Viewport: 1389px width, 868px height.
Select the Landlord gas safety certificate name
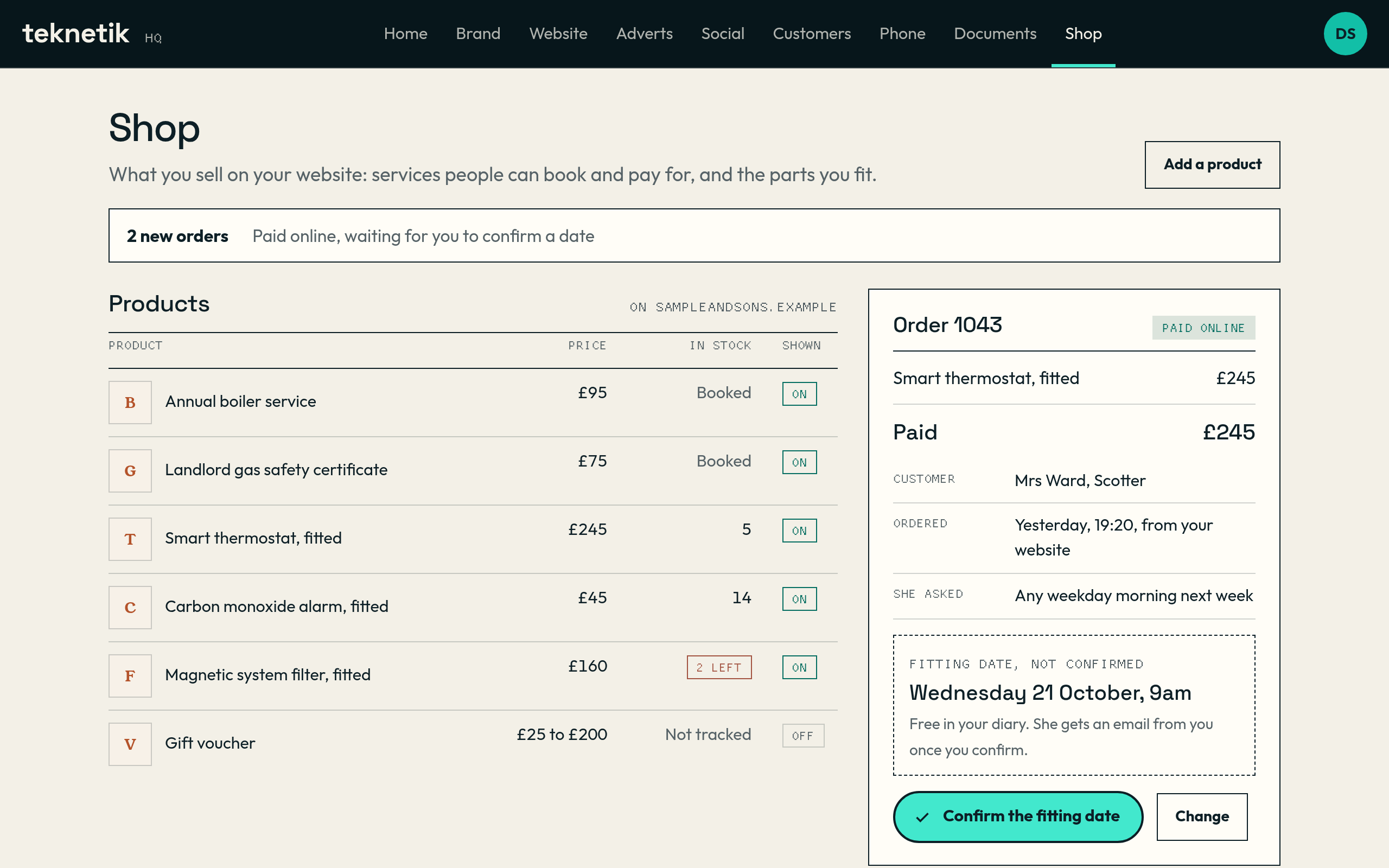point(276,470)
